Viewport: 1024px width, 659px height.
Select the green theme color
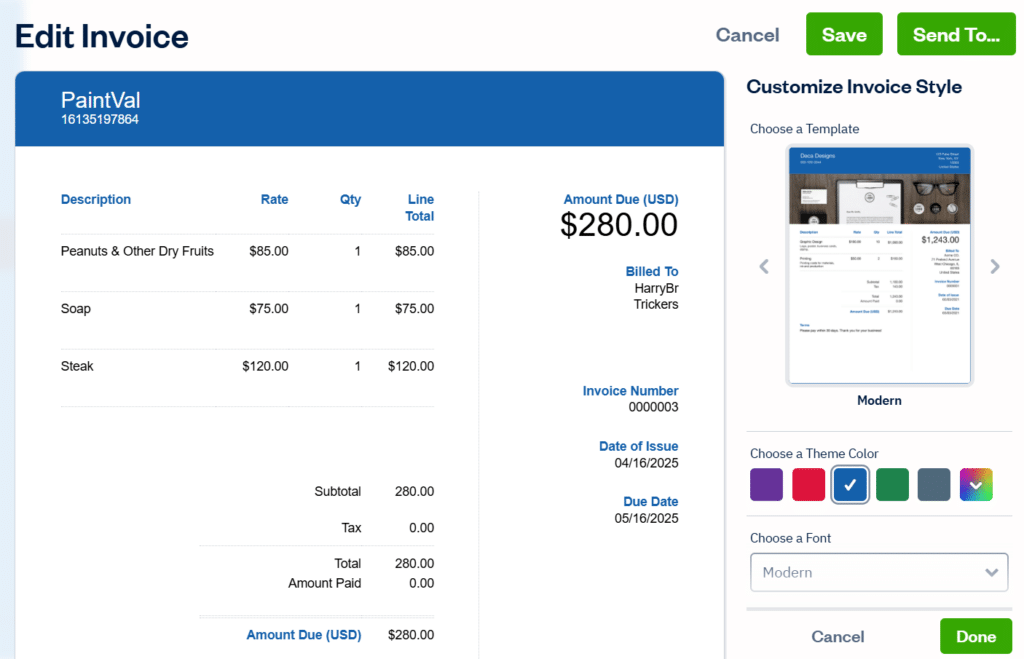[892, 484]
